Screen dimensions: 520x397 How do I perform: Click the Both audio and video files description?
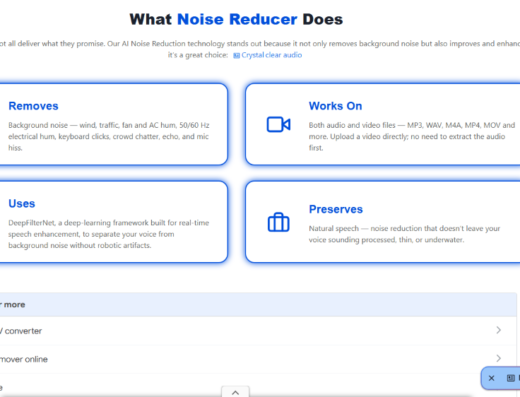tap(412, 136)
